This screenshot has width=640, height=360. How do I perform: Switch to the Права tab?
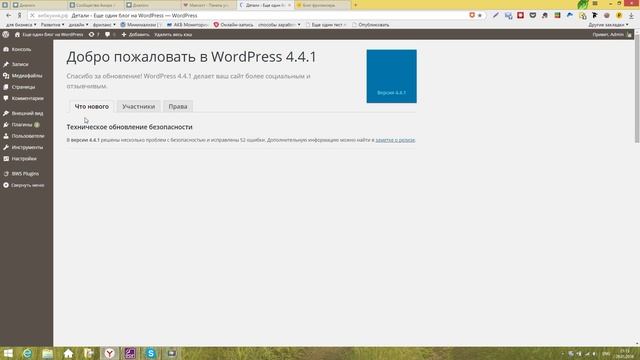pos(178,107)
